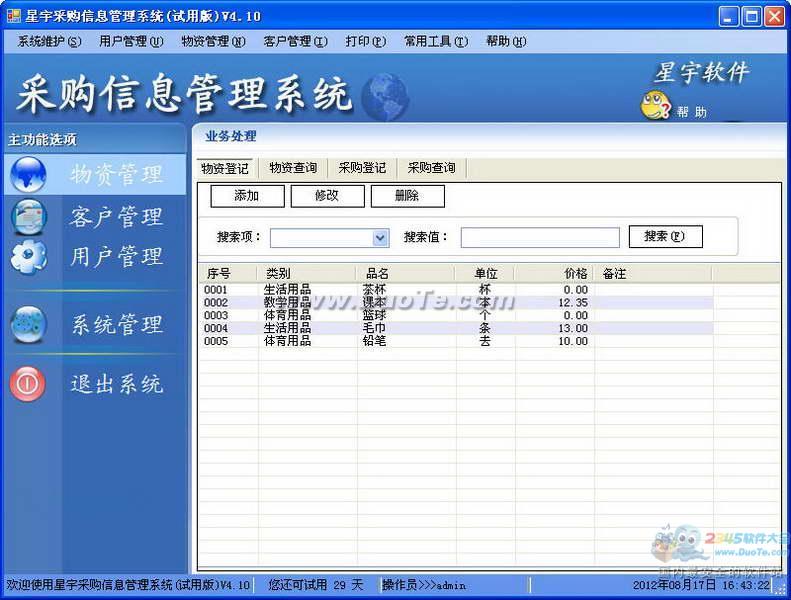Click the trial days remaining status text
791x600 pixels.
(x=316, y=585)
